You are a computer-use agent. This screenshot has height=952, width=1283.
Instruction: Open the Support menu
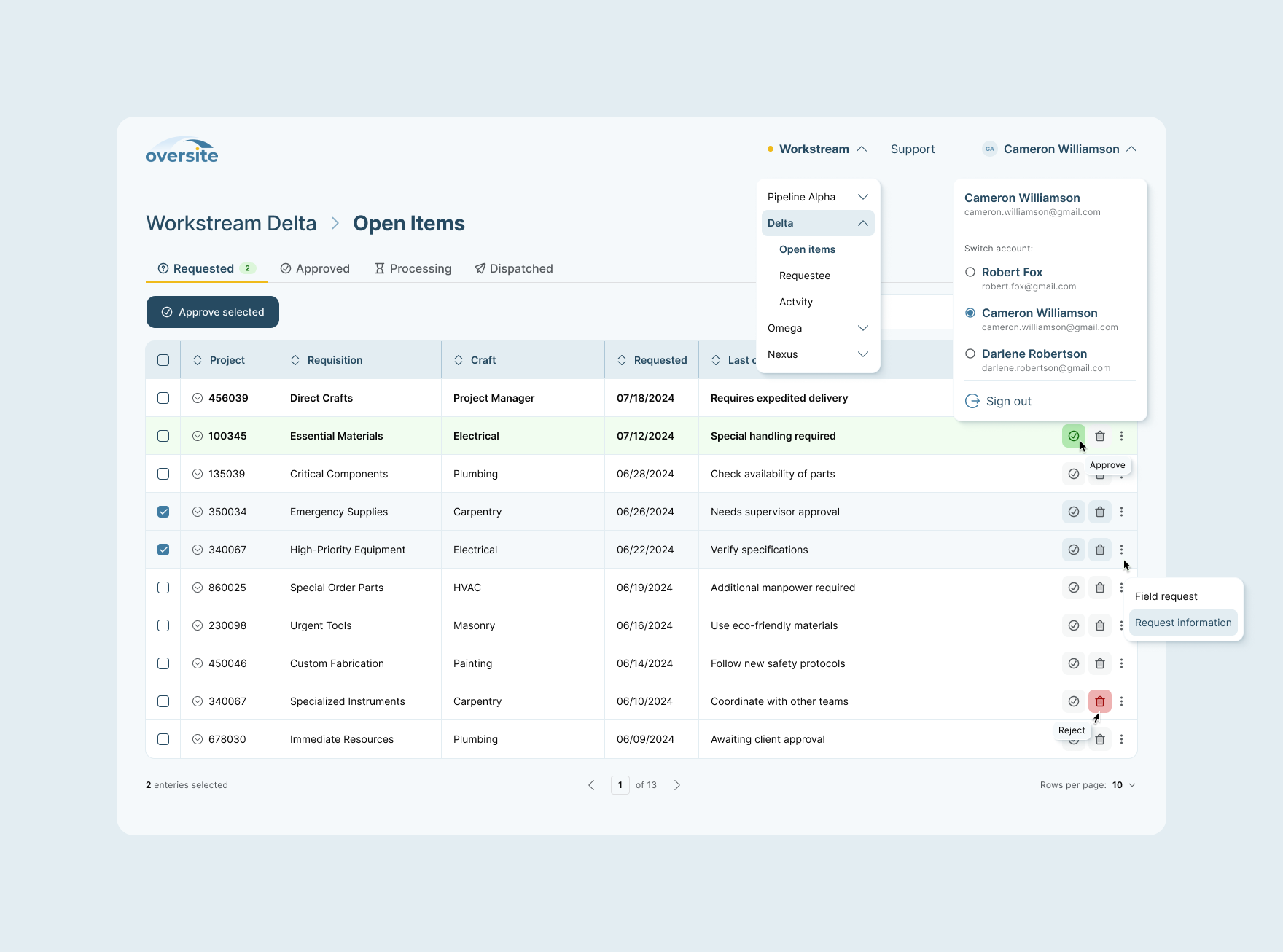click(x=913, y=149)
